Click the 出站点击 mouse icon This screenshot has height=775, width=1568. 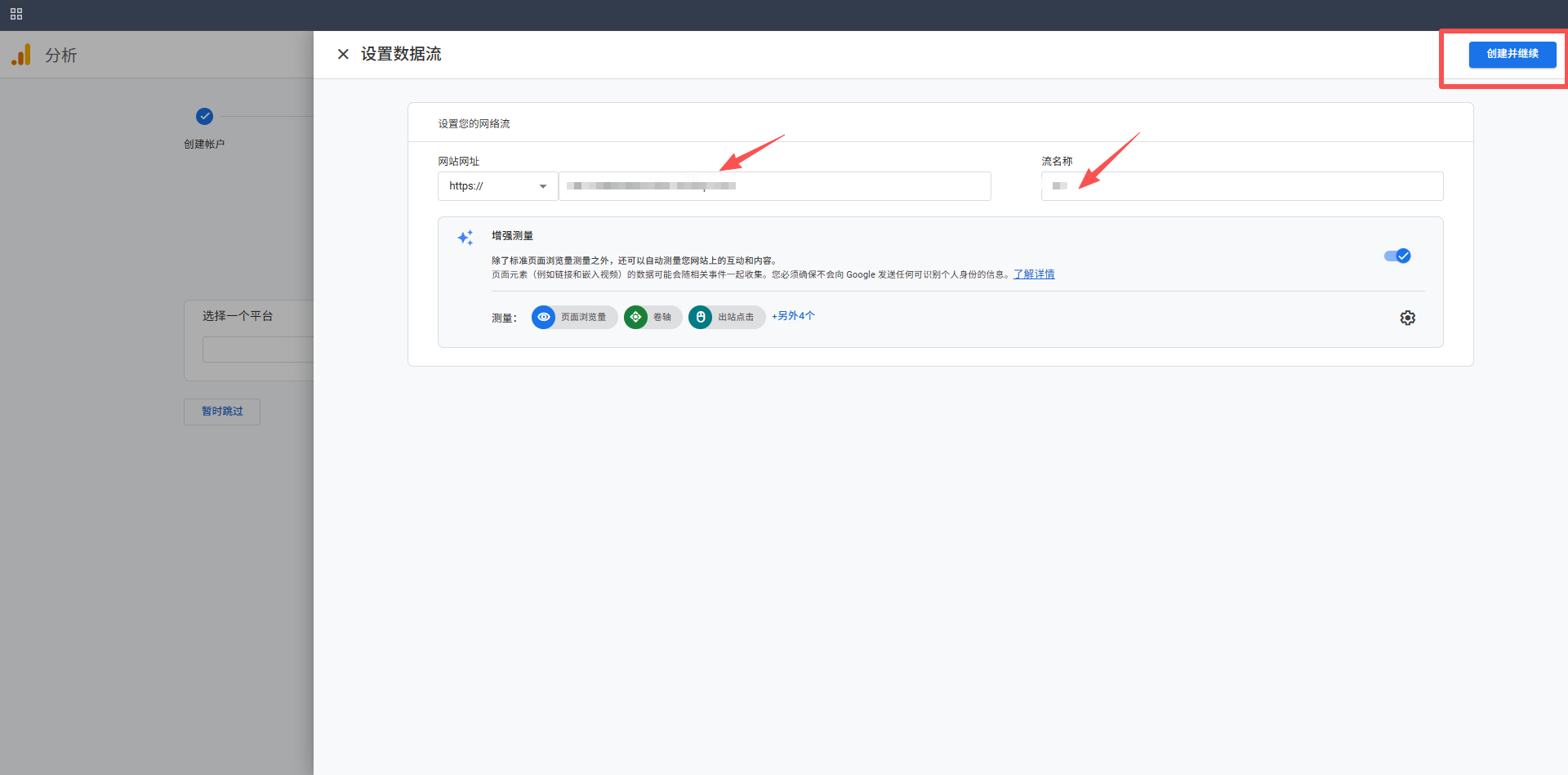point(700,317)
